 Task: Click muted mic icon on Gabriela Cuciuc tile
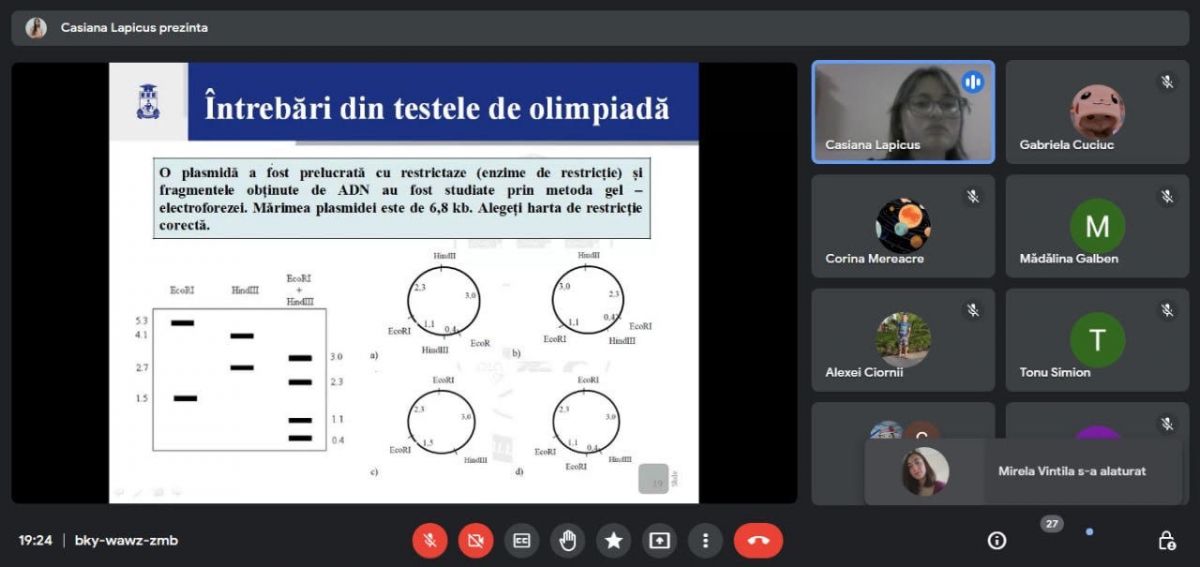pyautogui.click(x=1166, y=83)
